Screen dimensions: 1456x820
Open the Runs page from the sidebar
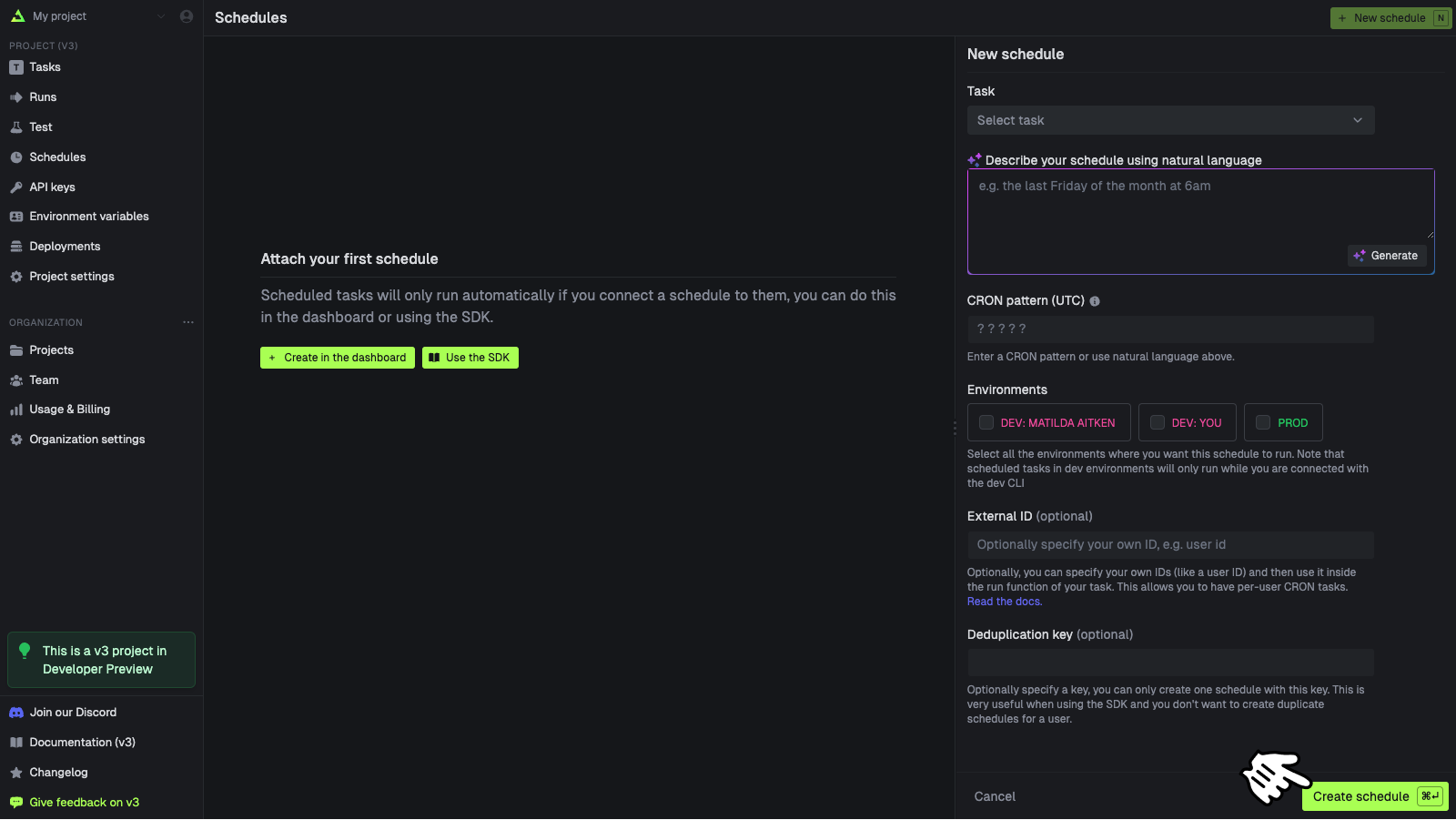coord(42,96)
